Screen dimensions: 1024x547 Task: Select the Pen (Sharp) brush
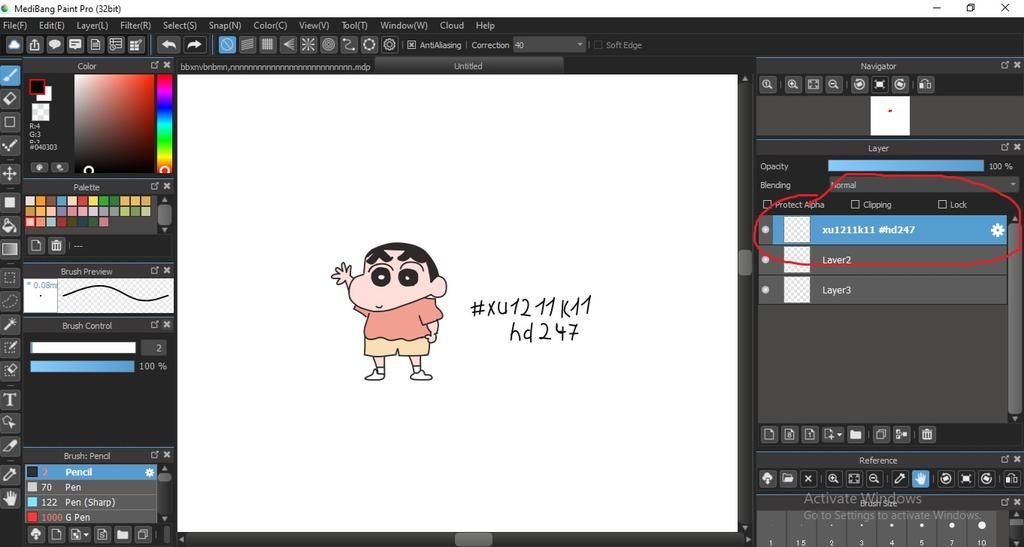(x=91, y=502)
